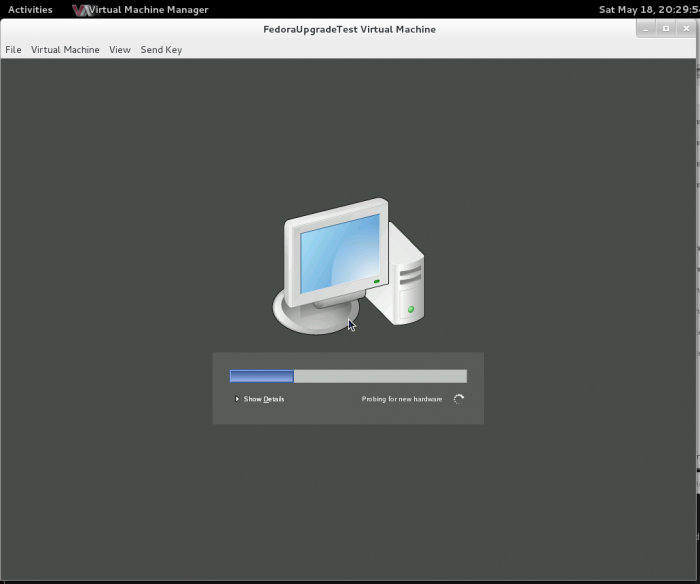
Task: Click the filled blue part of progress bar
Action: coord(261,377)
